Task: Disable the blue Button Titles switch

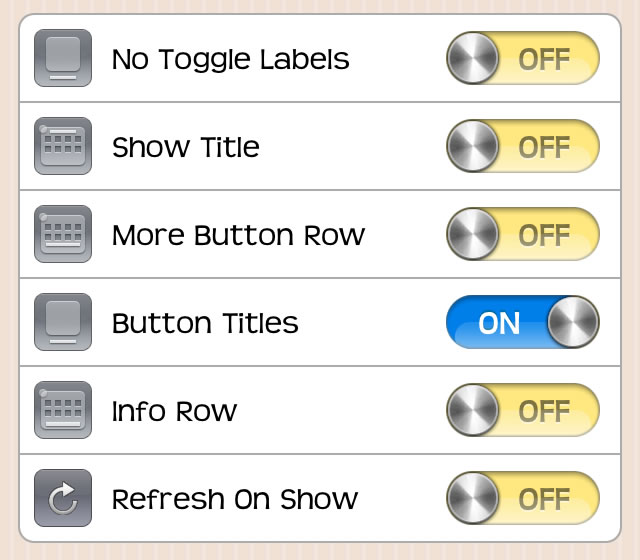Action: [523, 322]
